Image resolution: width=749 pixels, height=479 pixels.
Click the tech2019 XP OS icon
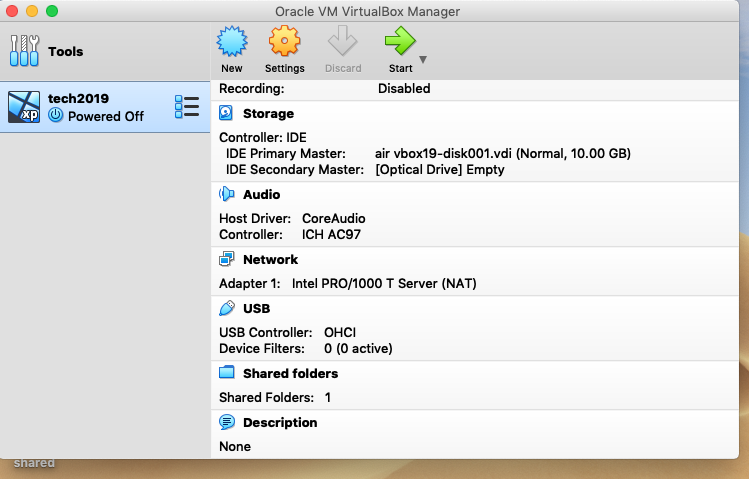click(24, 107)
